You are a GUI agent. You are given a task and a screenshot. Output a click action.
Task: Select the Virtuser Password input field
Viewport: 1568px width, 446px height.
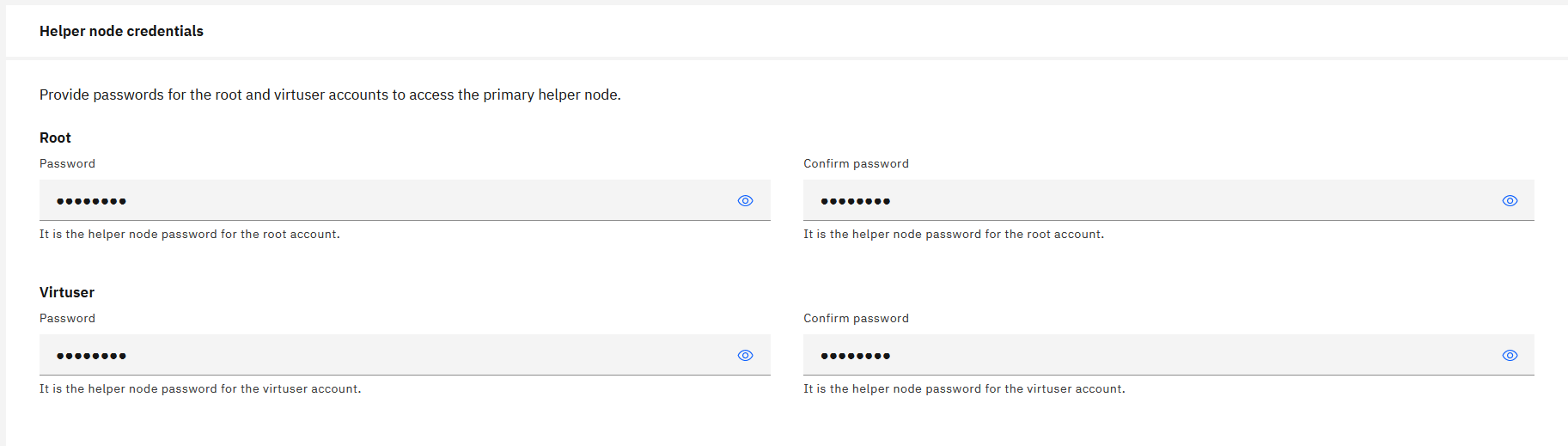tap(387, 356)
